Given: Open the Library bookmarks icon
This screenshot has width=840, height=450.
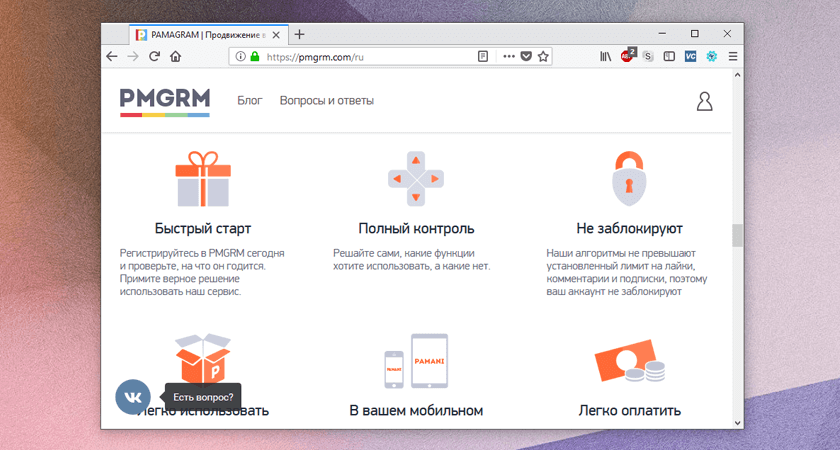Looking at the screenshot, I should 605,56.
